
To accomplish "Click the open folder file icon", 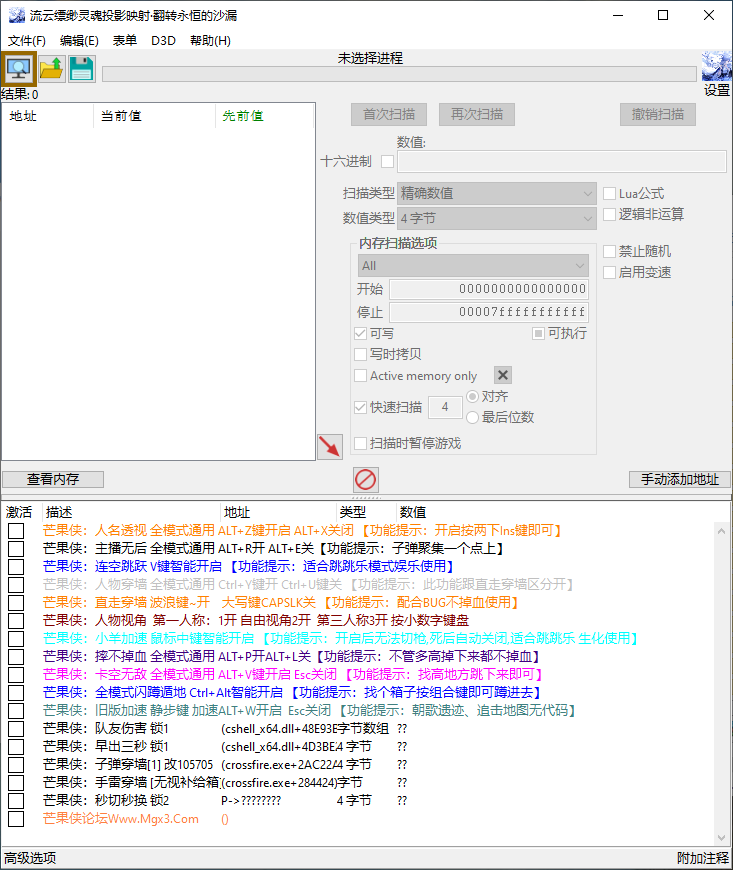I will pyautogui.click(x=52, y=69).
